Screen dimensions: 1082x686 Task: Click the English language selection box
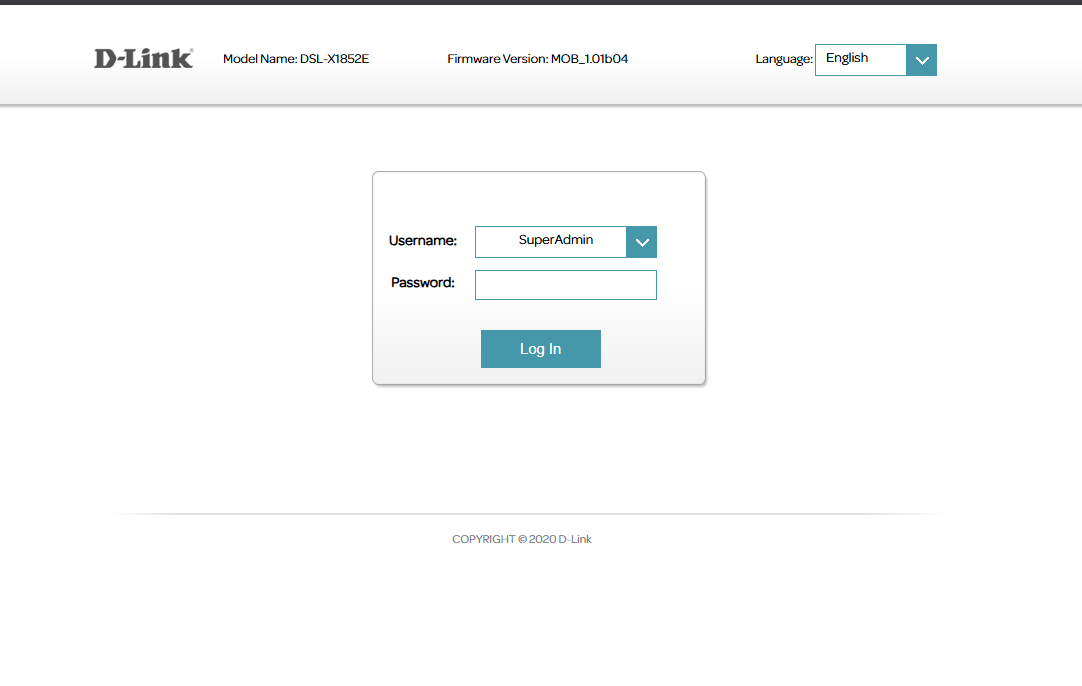860,59
